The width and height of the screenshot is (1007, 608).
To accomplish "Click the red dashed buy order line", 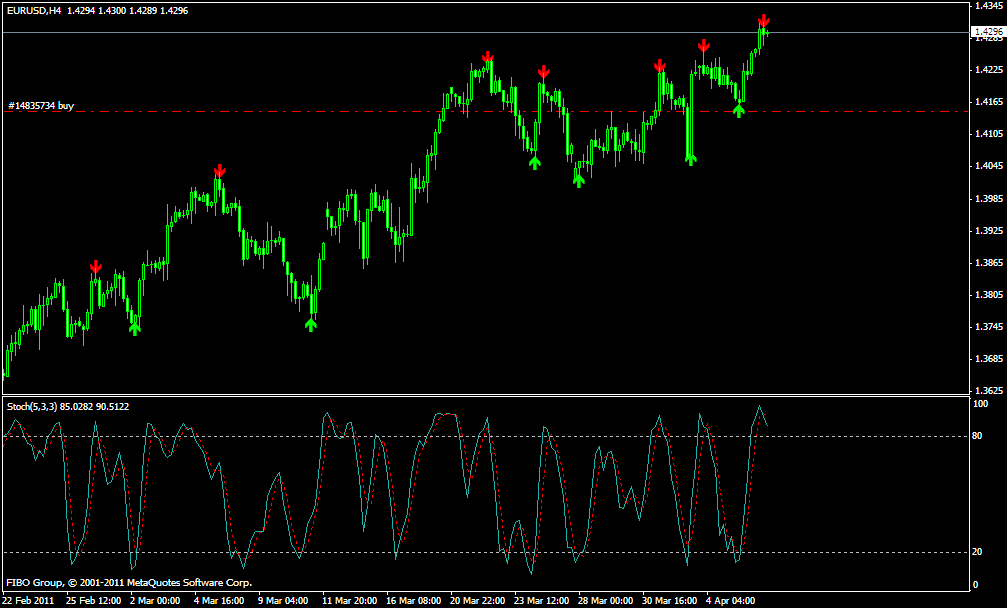I will click(x=486, y=112).
